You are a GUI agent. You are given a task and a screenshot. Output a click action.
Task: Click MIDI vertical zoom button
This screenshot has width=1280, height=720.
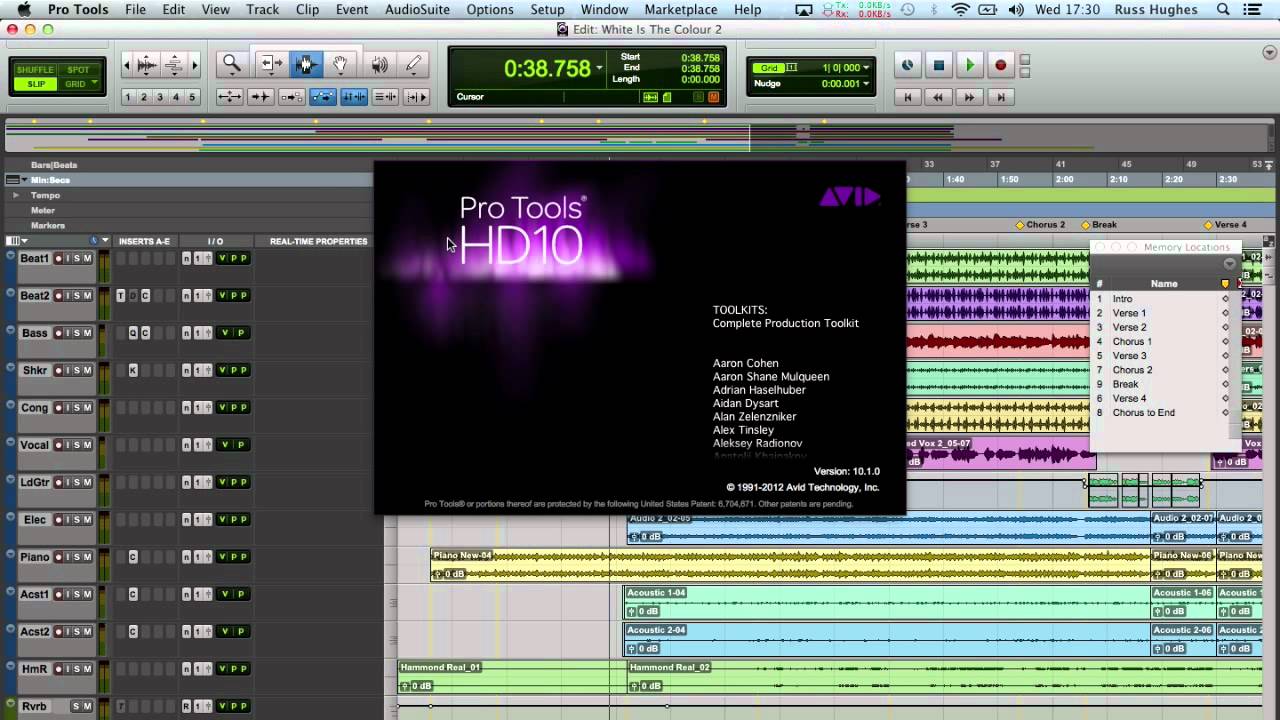click(x=173, y=65)
